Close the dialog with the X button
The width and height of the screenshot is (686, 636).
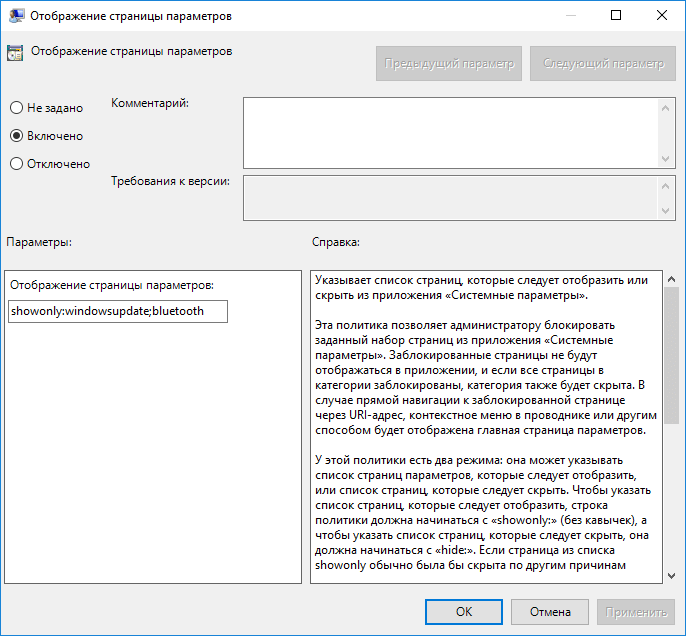pos(662,15)
